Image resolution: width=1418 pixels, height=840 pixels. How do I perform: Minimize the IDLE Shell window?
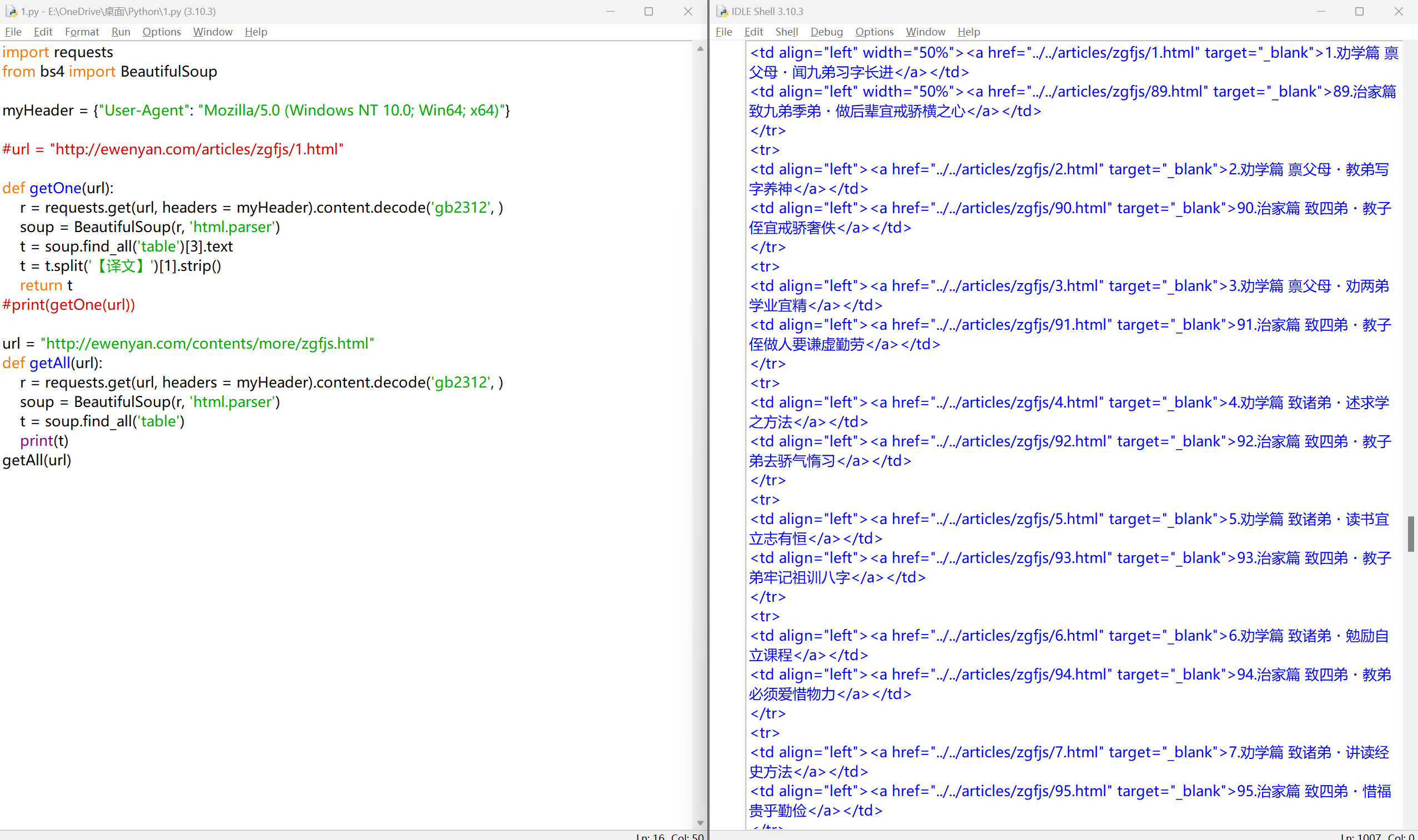click(x=1321, y=11)
